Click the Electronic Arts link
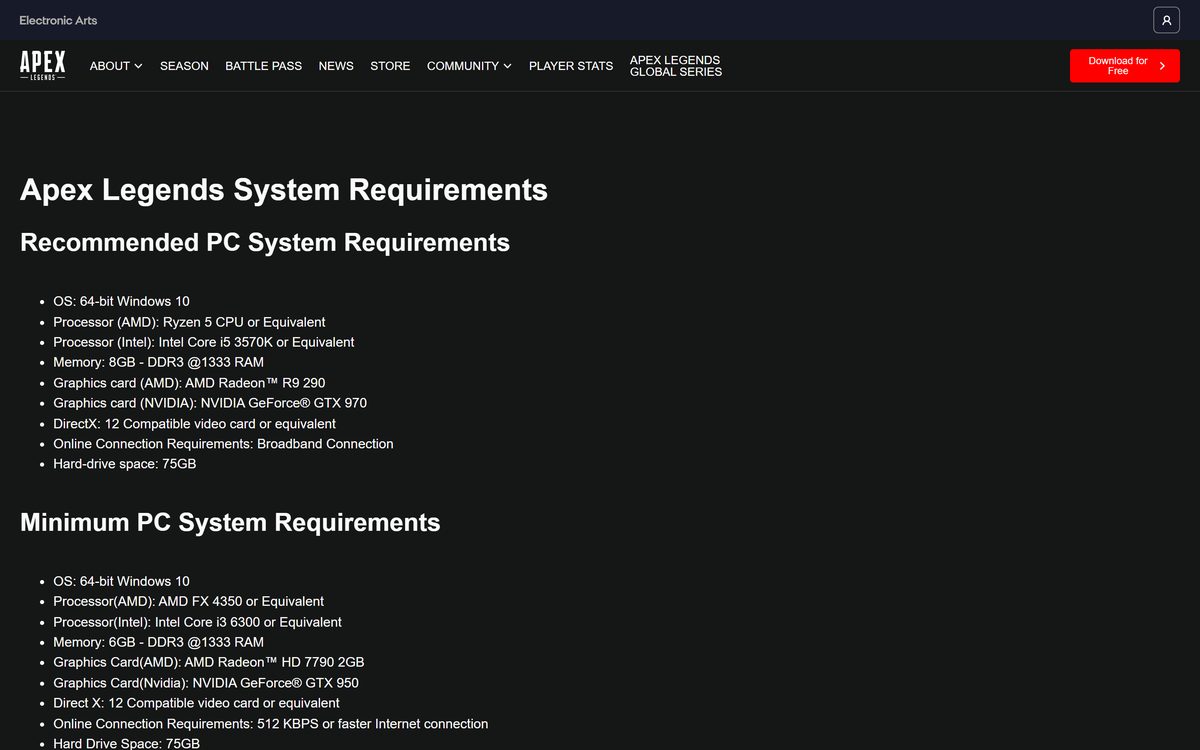This screenshot has height=750, width=1200. [x=58, y=20]
